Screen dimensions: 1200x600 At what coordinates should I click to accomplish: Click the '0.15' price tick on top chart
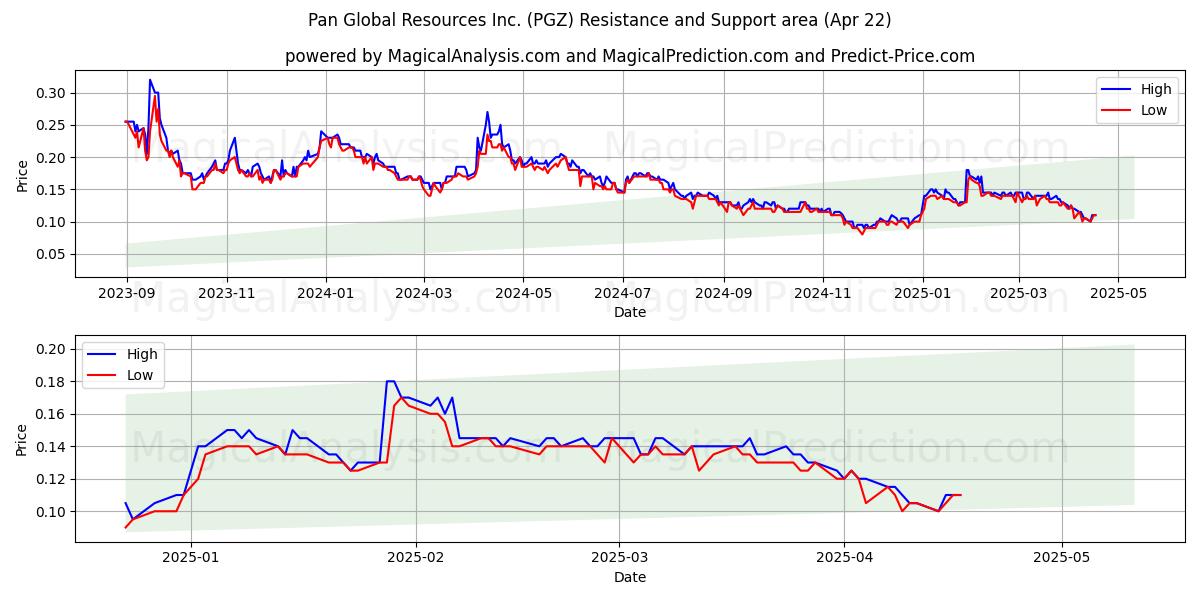pos(51,190)
